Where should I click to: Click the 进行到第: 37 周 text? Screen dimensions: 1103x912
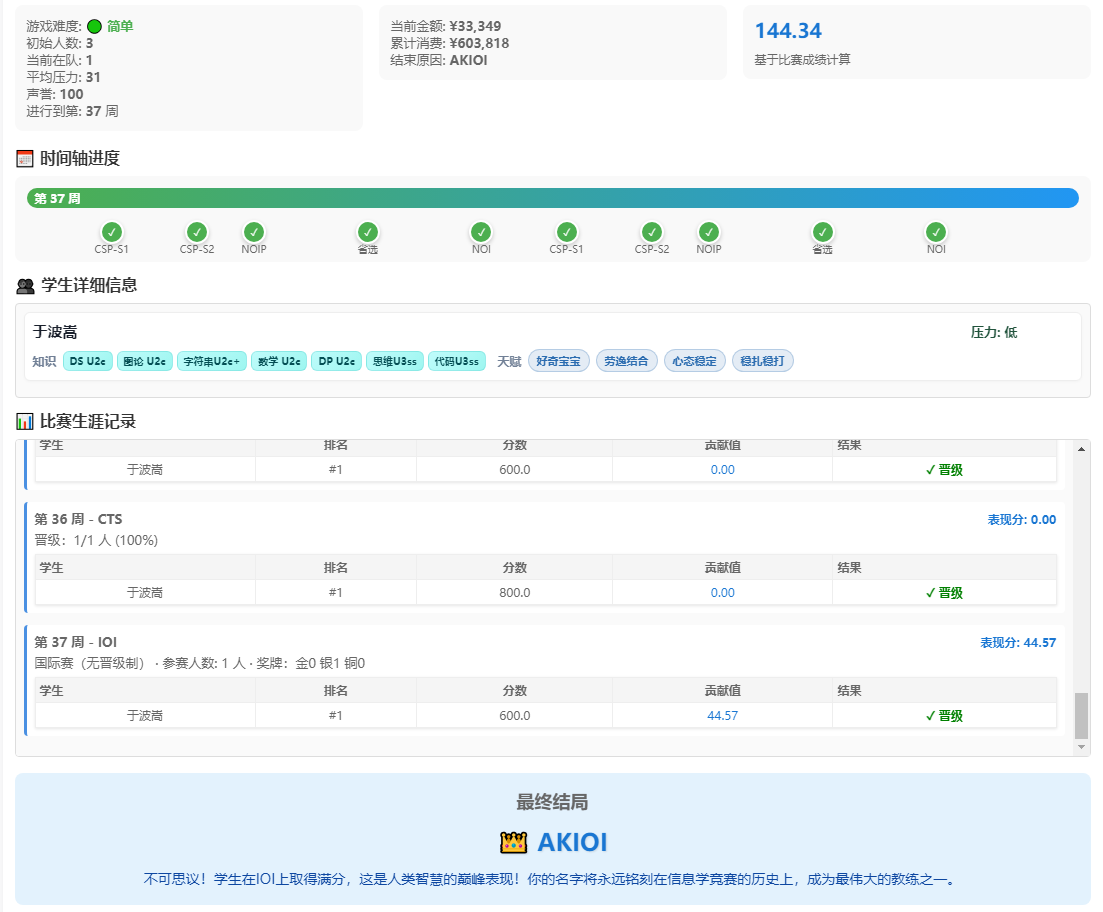(x=72, y=111)
